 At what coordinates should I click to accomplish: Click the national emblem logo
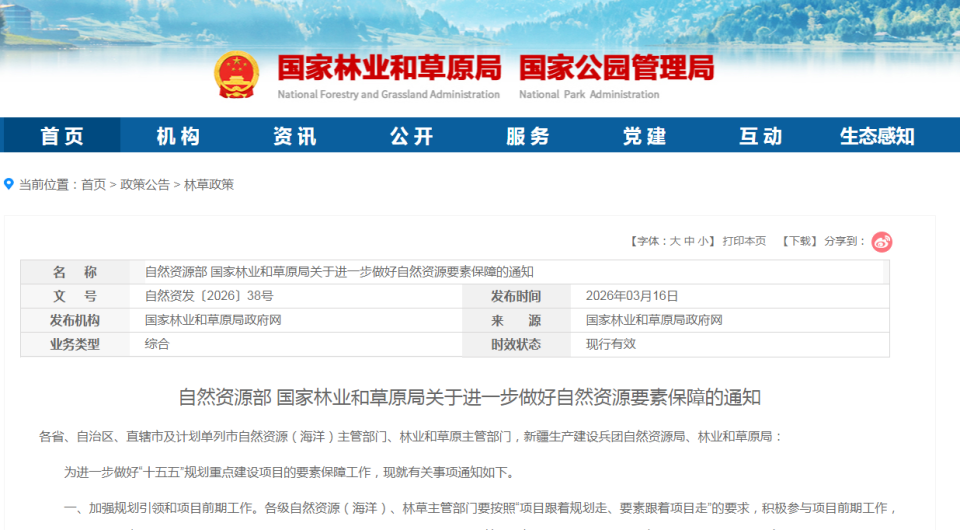[236, 75]
